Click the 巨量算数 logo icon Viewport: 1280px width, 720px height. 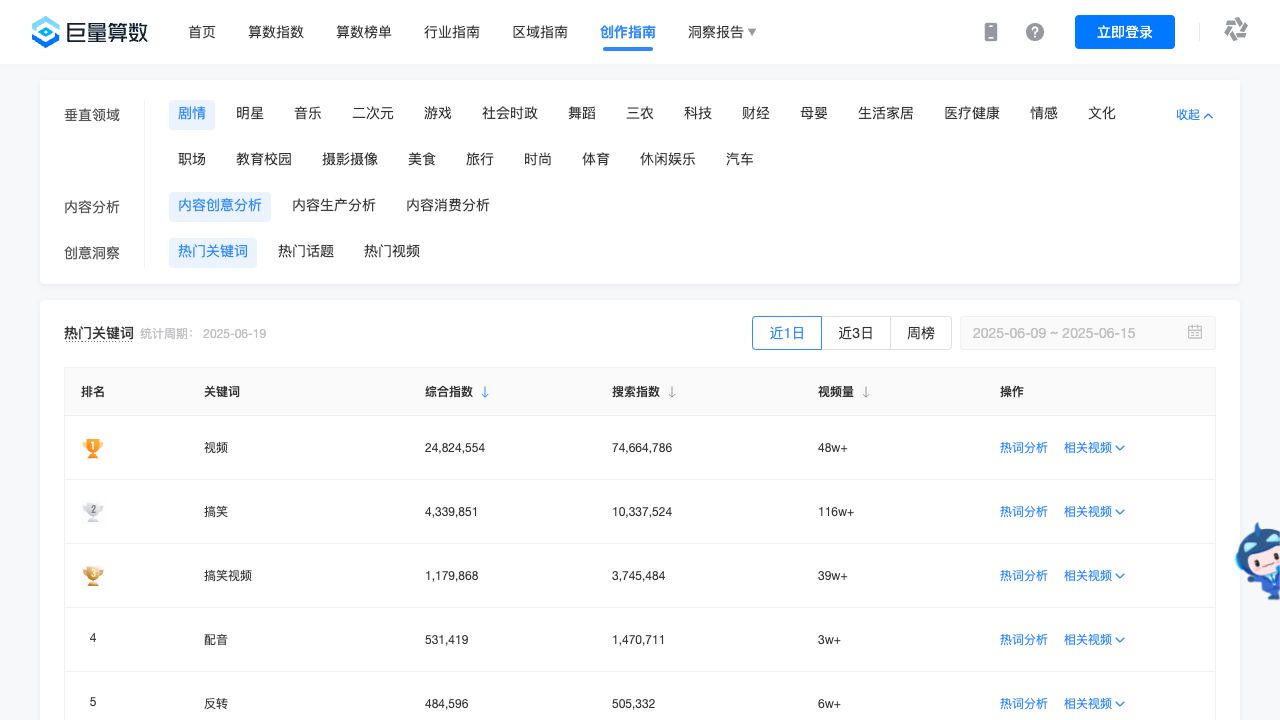46,32
